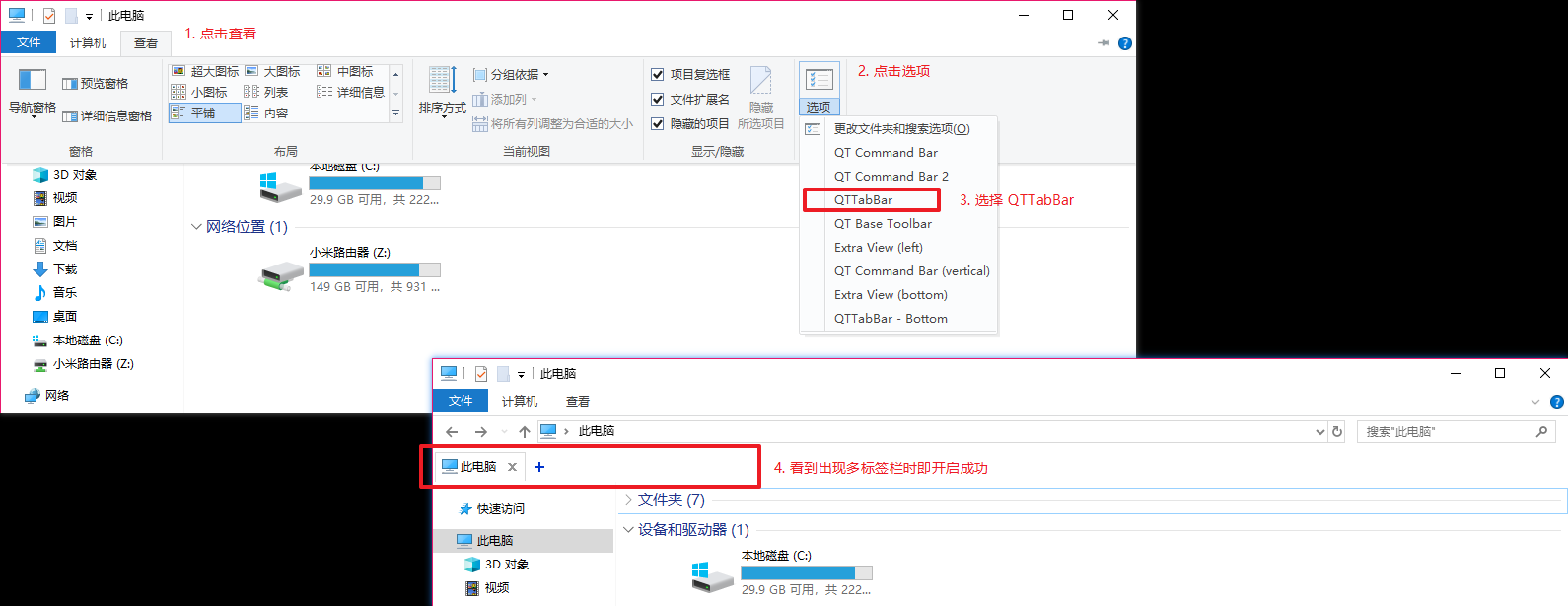
Task: Click the size all columns to fit button
Action: (552, 124)
